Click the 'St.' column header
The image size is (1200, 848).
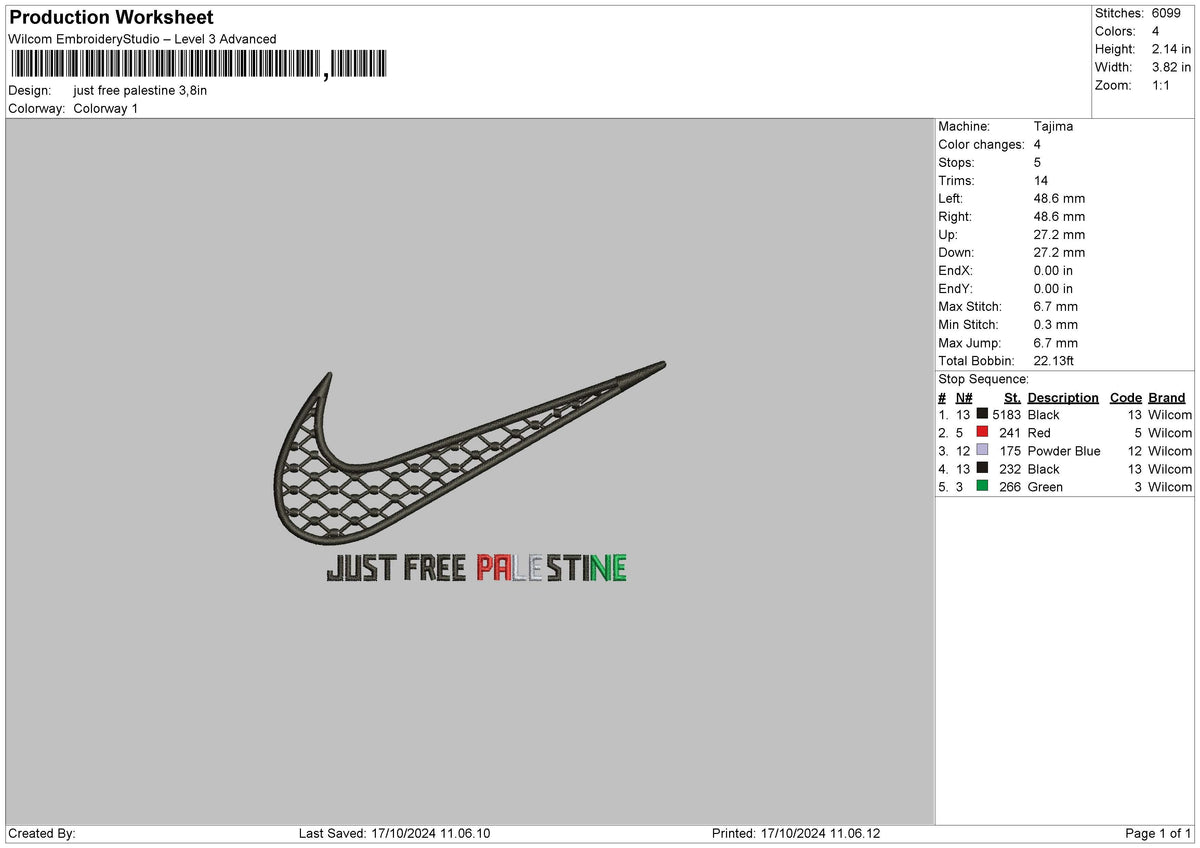[1013, 397]
